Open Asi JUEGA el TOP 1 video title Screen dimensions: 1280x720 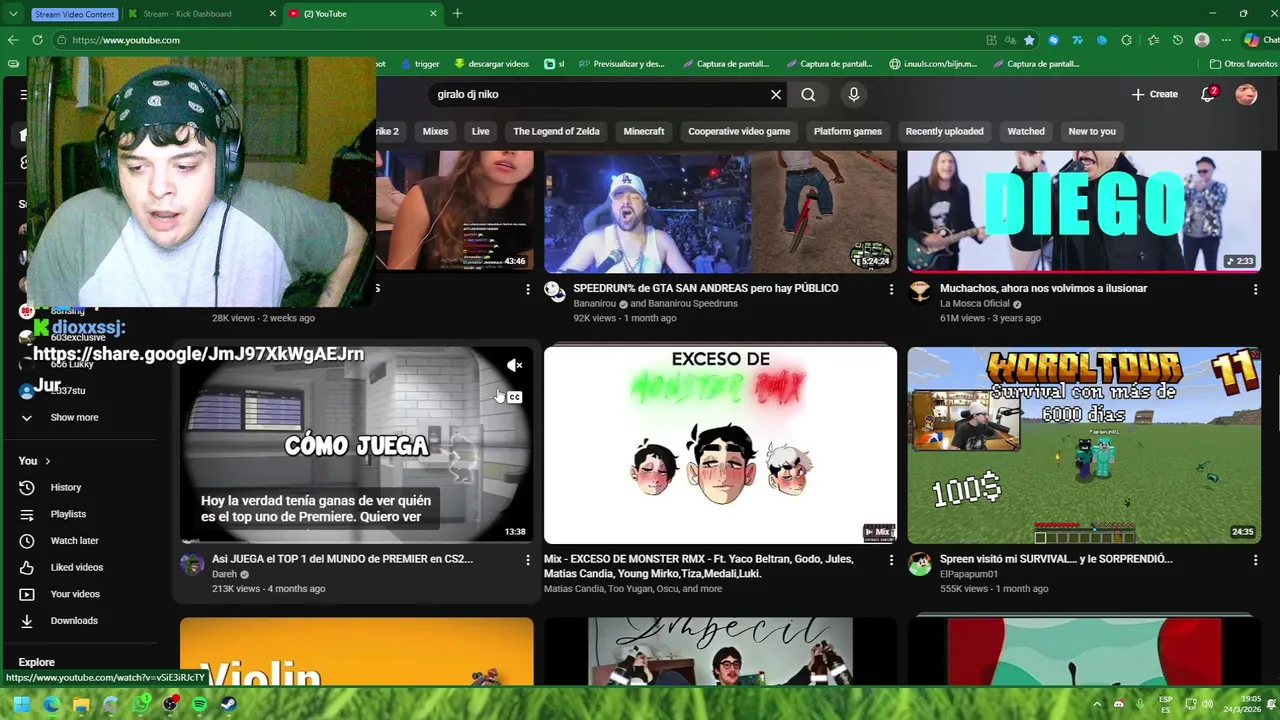(342, 559)
